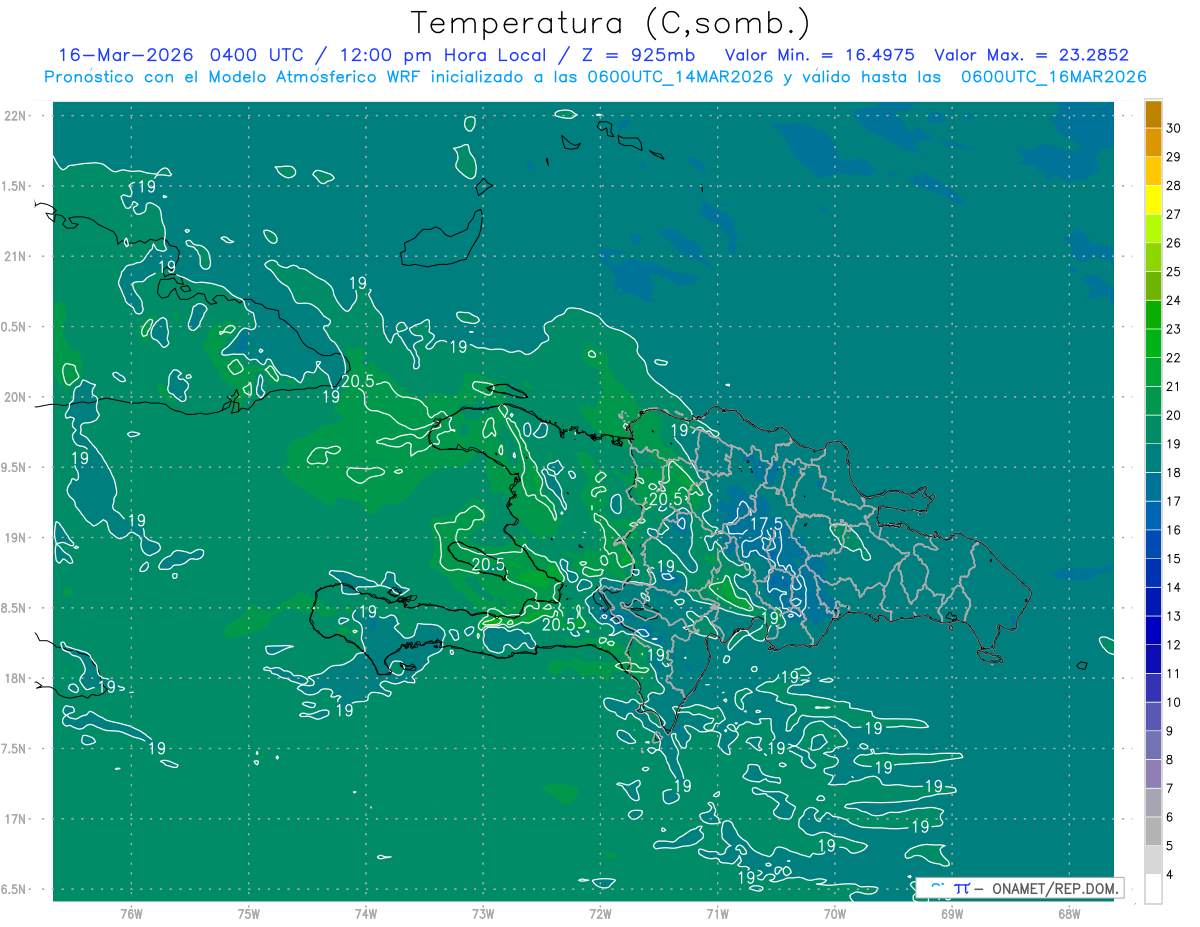1200x927 pixels.
Task: Click the '71W' longitude axis label
Action: (717, 914)
